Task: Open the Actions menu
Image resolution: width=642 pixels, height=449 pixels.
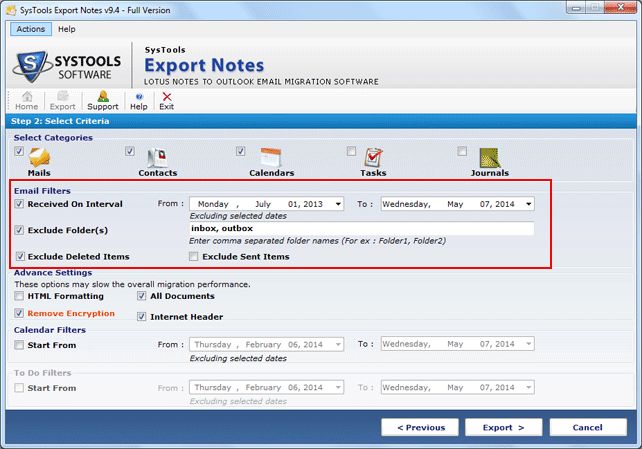Action: coord(31,29)
